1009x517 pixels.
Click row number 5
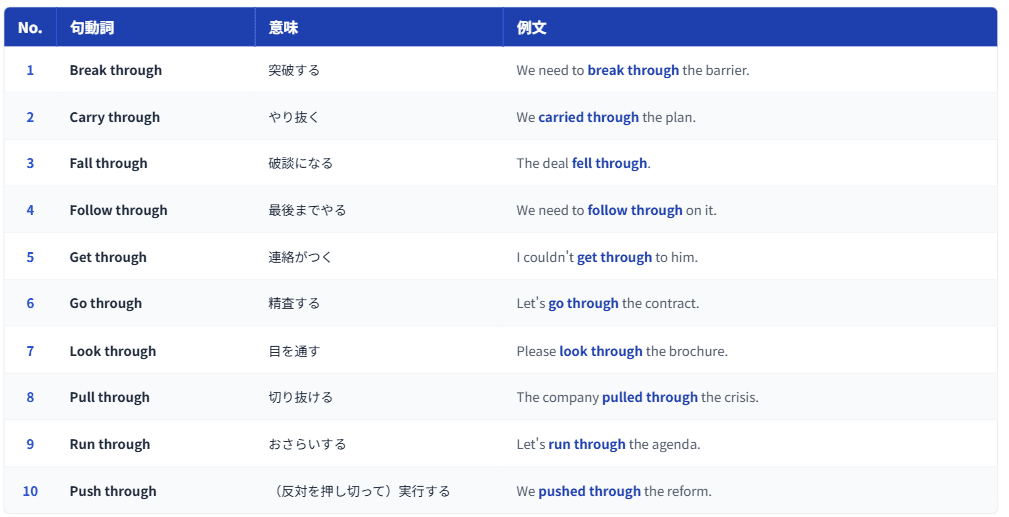click(x=30, y=258)
